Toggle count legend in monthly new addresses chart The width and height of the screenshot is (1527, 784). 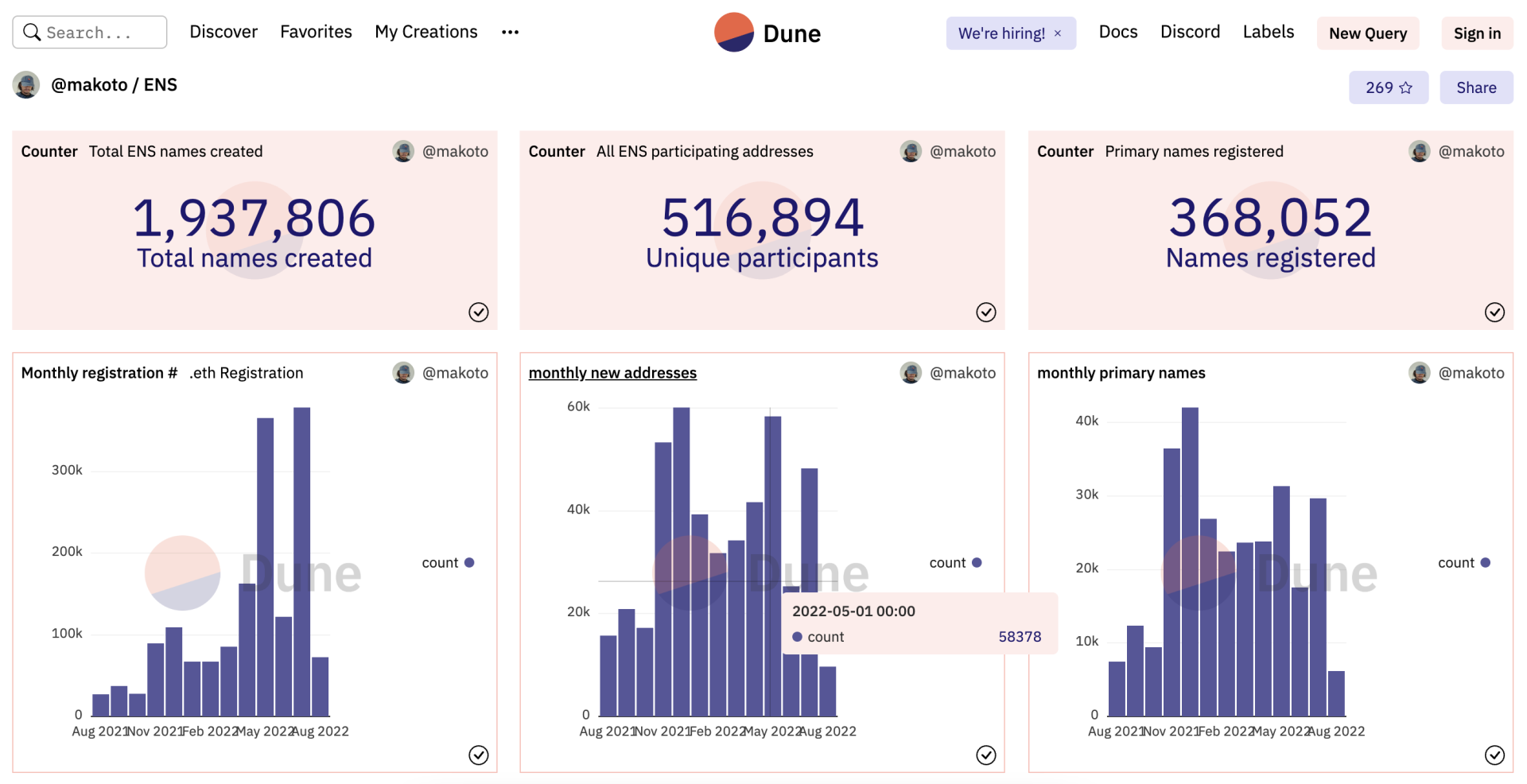(955, 563)
